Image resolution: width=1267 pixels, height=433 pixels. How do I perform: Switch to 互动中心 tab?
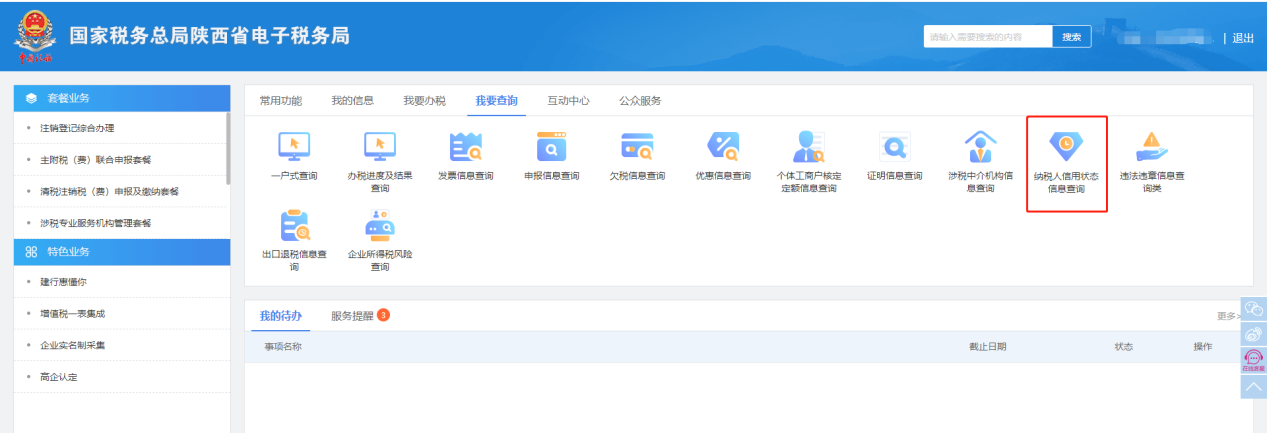[569, 101]
